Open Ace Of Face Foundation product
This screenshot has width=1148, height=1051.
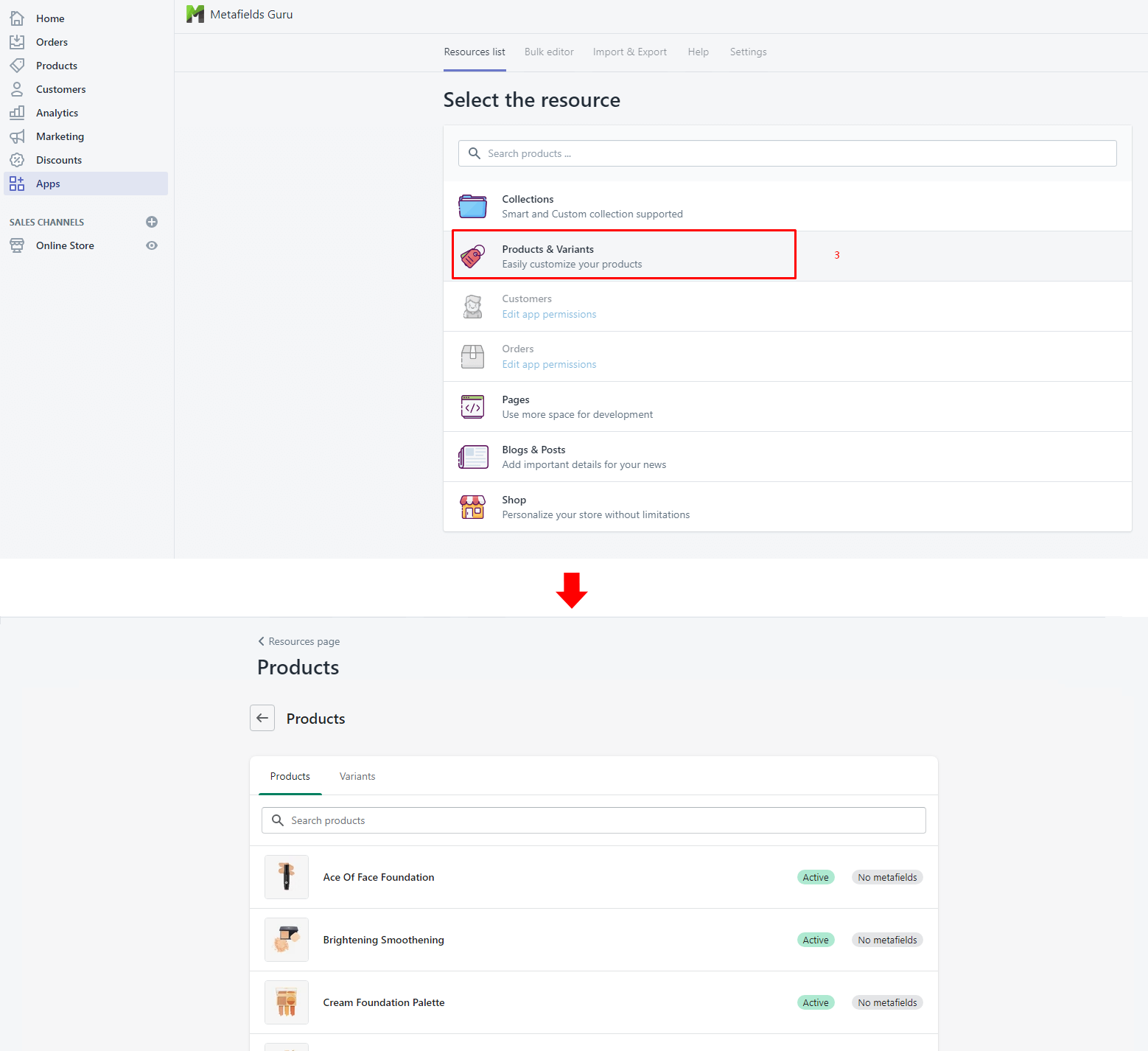(x=379, y=877)
